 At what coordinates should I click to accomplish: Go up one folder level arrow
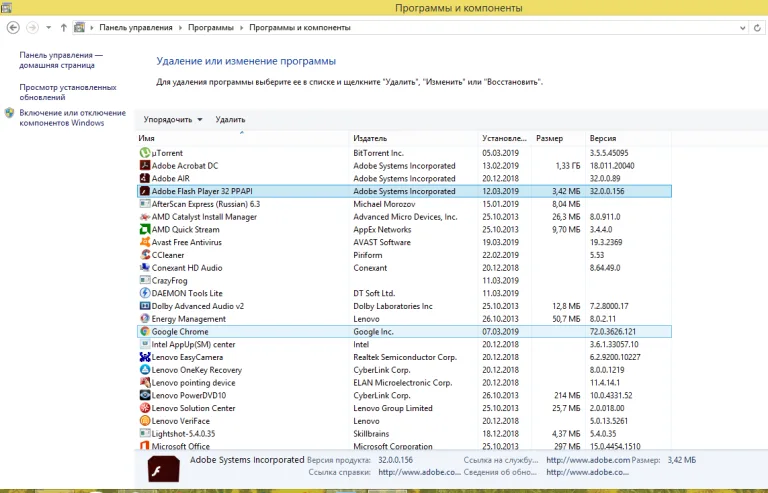(x=64, y=27)
